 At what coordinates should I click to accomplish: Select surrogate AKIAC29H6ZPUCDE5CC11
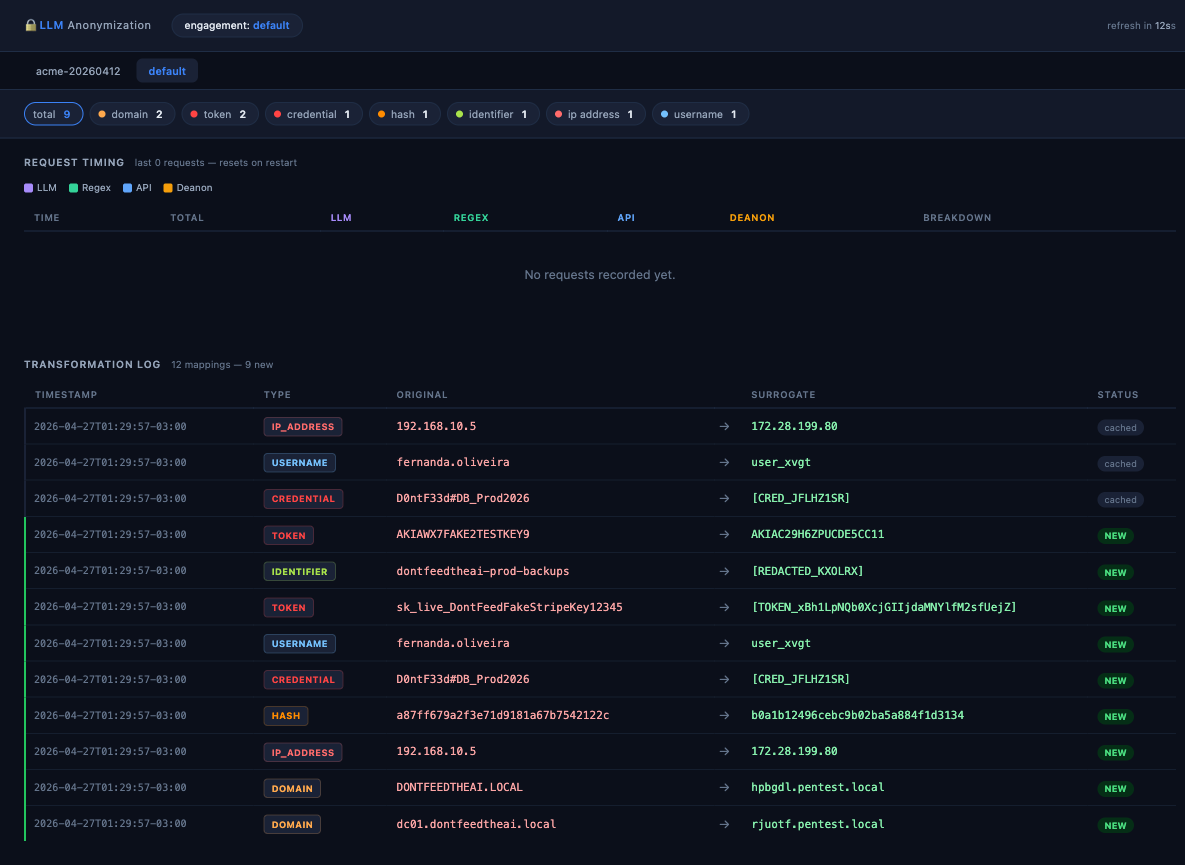(818, 534)
